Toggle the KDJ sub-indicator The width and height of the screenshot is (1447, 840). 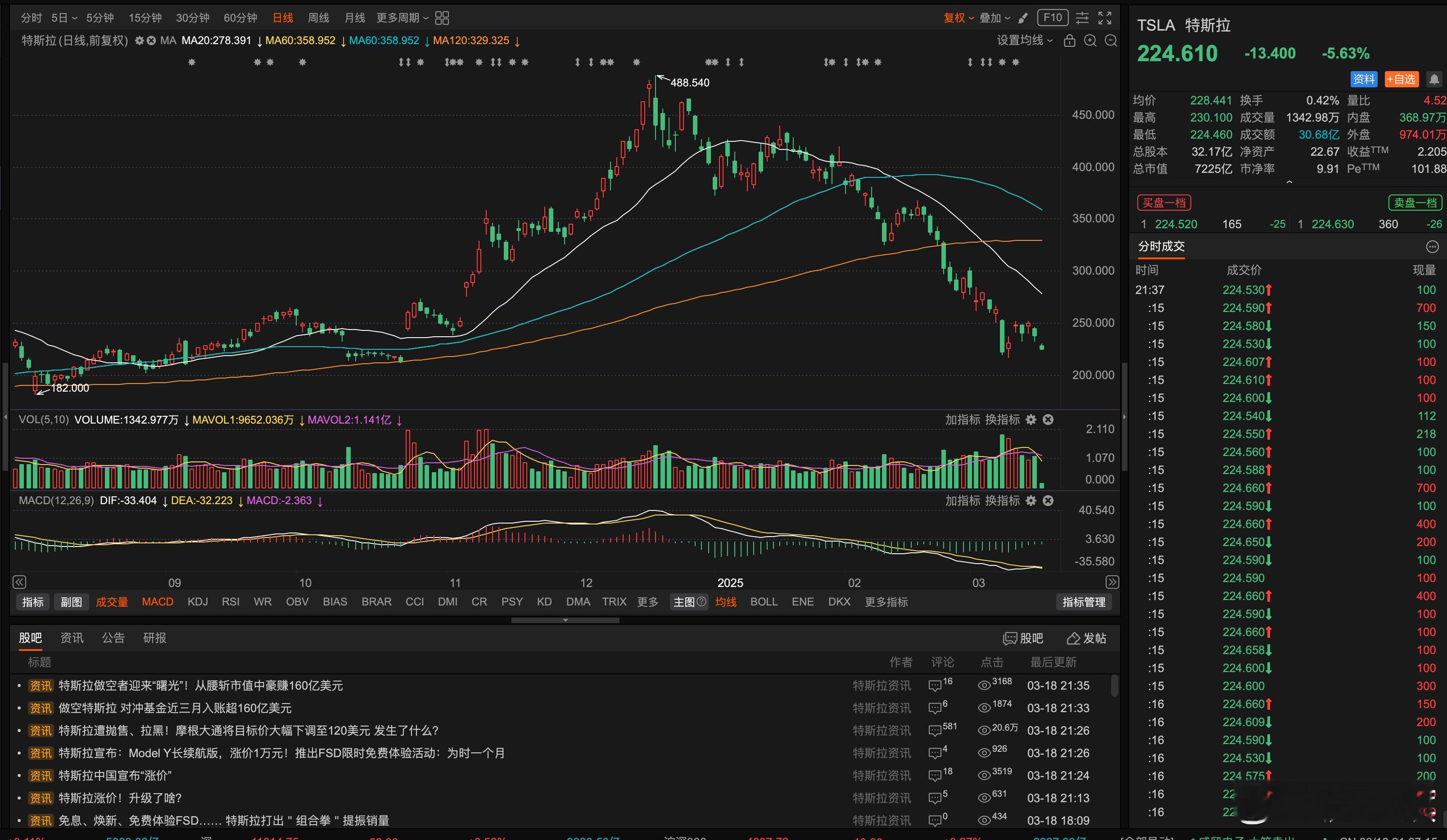(x=198, y=602)
